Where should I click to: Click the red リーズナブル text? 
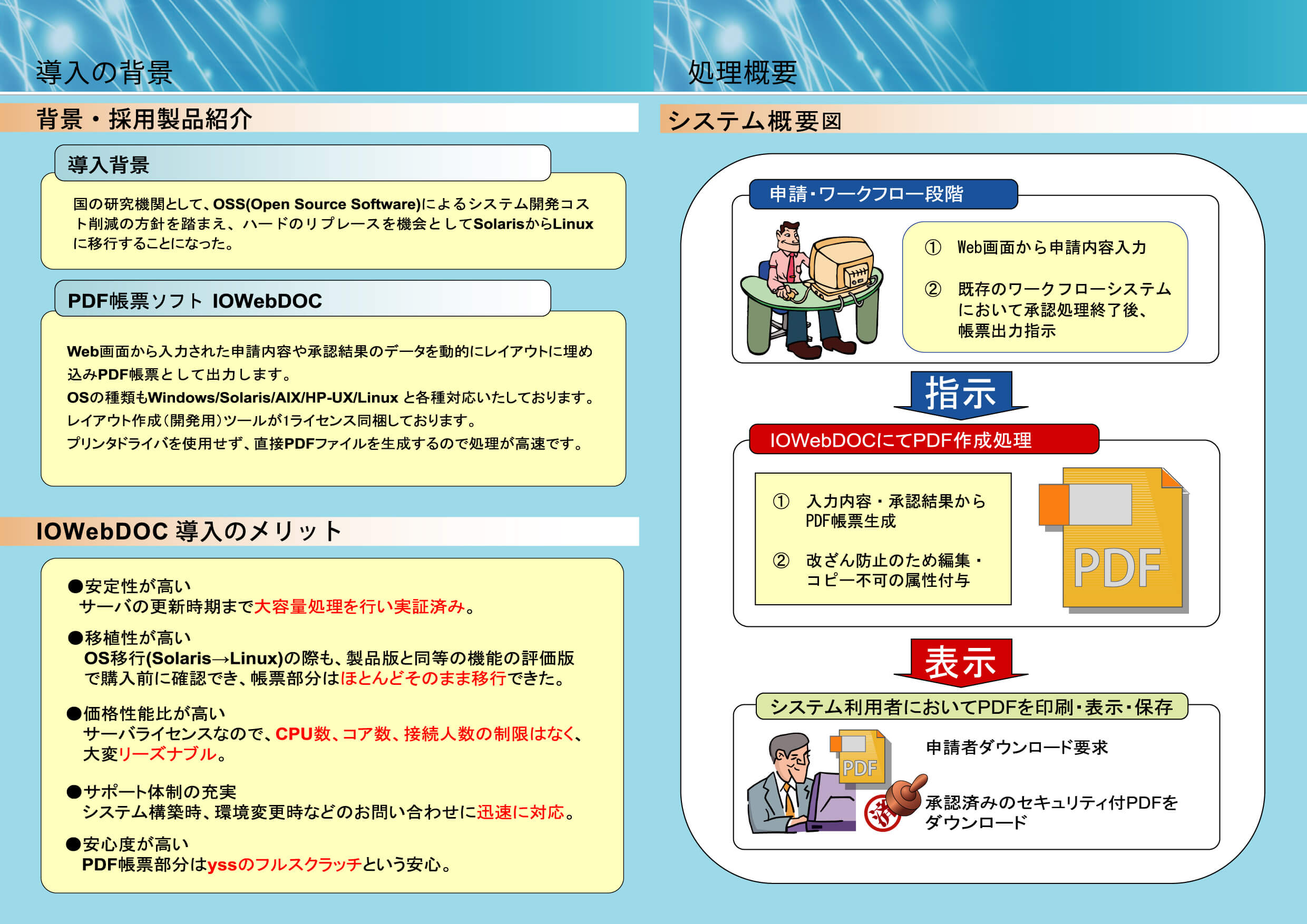point(167,754)
